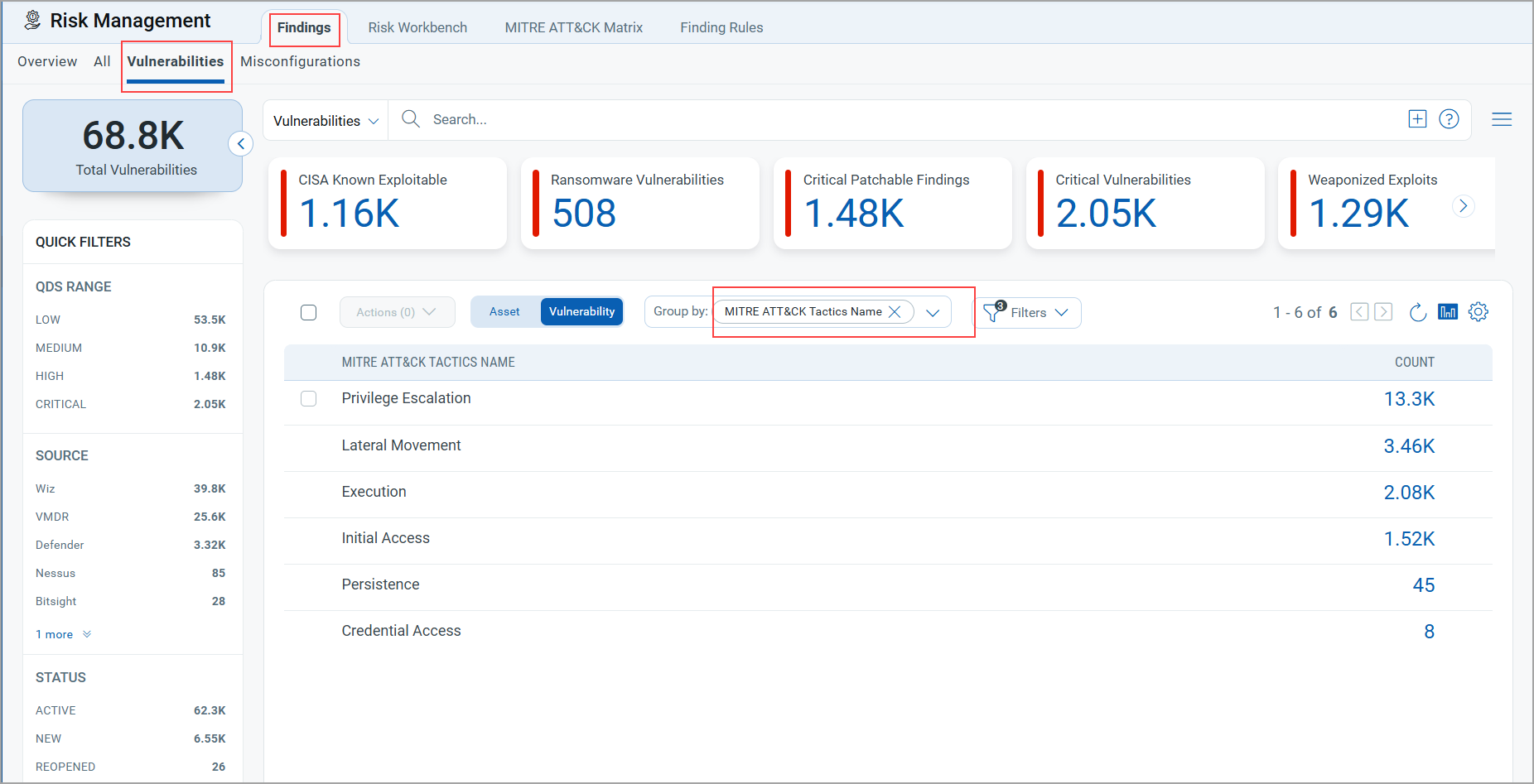Open the help question mark icon

tap(1449, 119)
